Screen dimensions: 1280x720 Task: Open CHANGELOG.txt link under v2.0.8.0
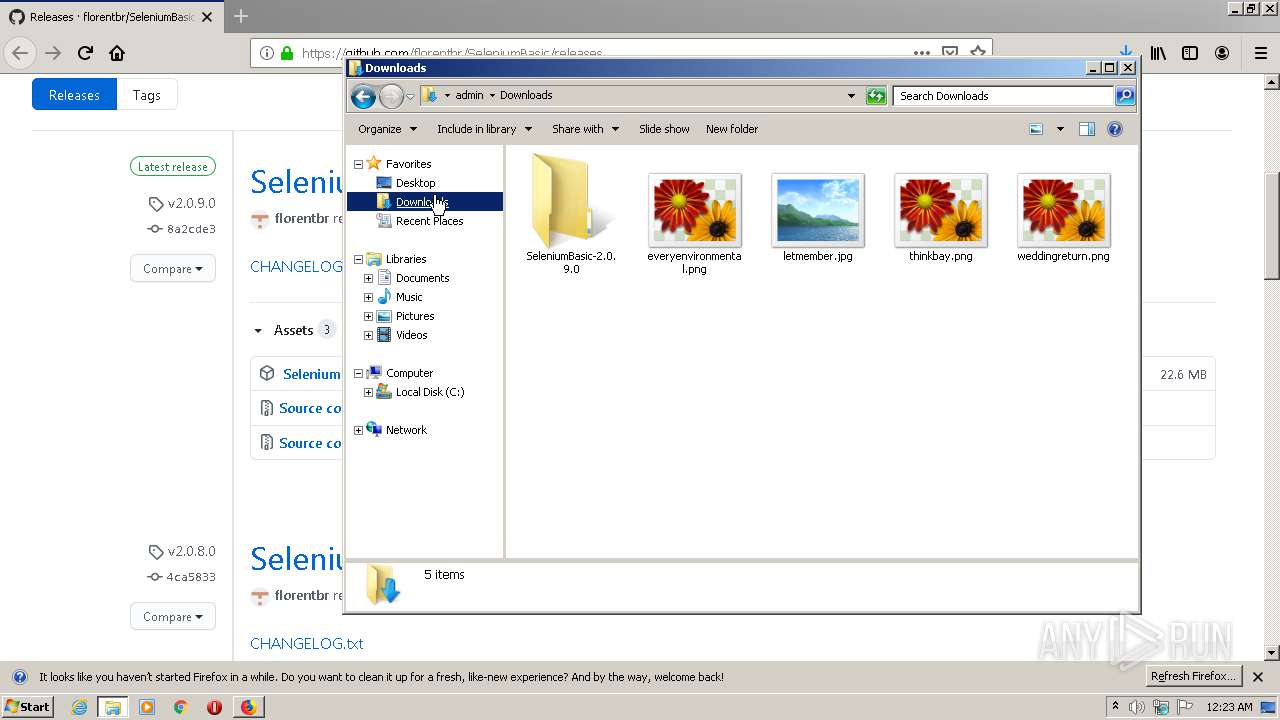pos(306,643)
